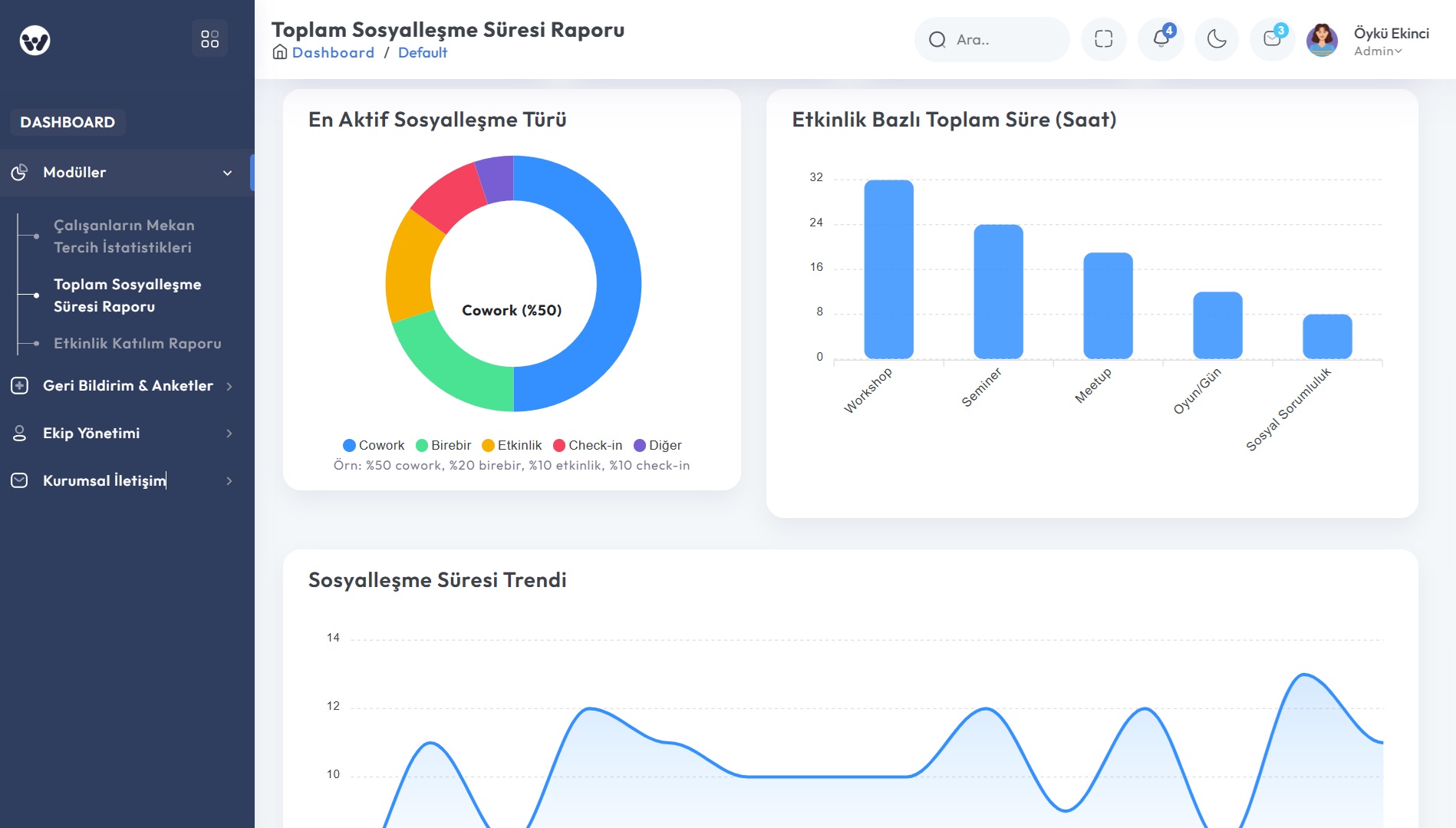Collapse the Modüller menu chevron
This screenshot has height=828, width=1456.
tap(227, 173)
